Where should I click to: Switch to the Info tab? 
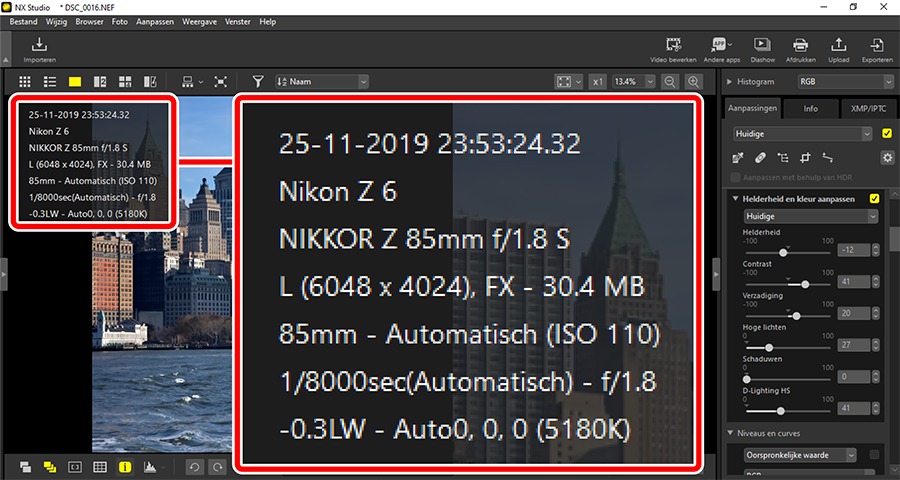pyautogui.click(x=810, y=108)
